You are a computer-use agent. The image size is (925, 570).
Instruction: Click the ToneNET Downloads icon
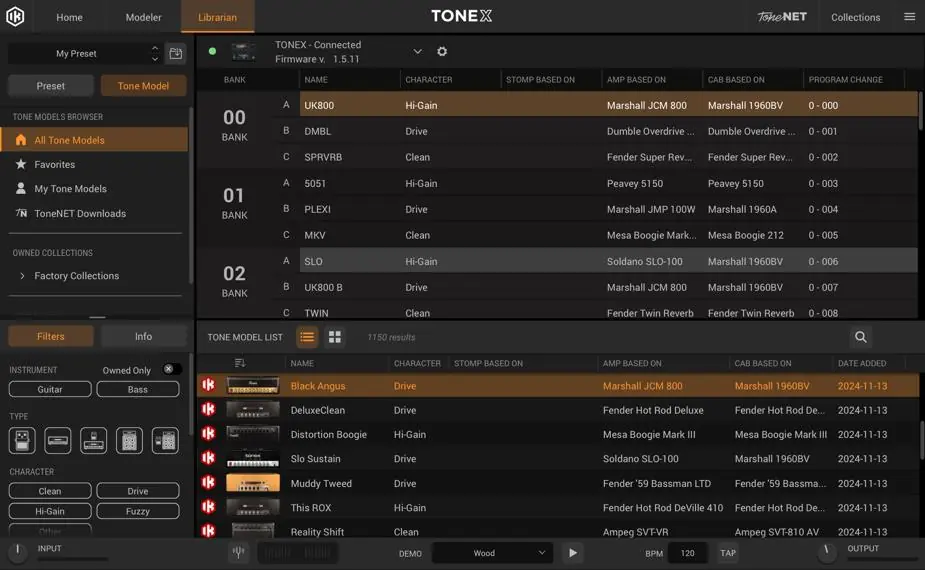click(21, 213)
